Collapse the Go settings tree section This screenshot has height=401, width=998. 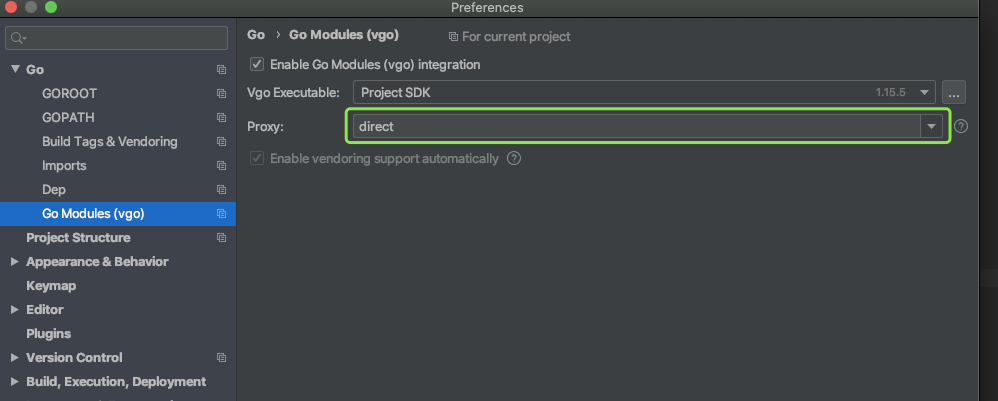[x=15, y=70]
